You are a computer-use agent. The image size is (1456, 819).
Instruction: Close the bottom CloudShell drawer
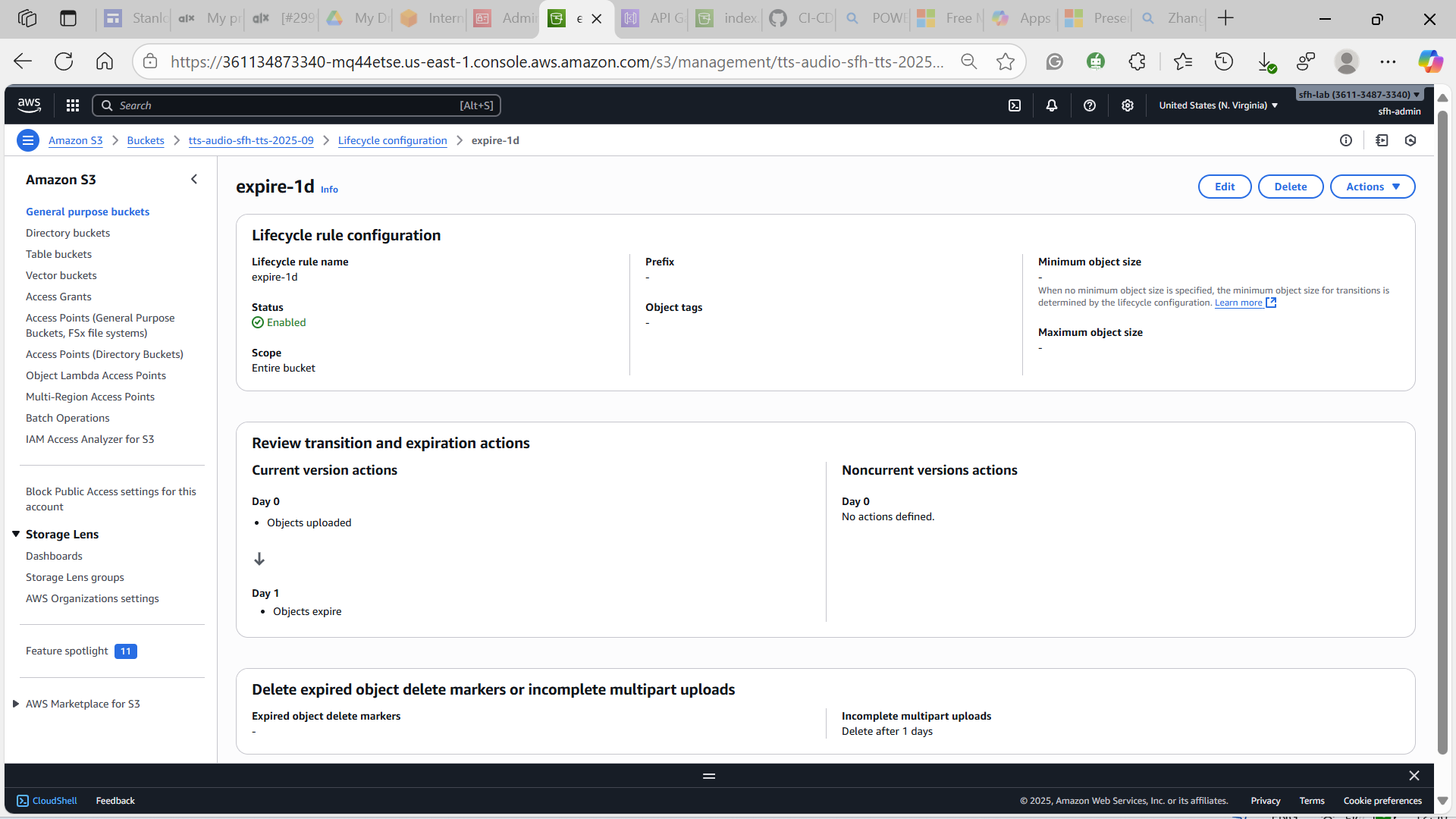[x=1414, y=776]
